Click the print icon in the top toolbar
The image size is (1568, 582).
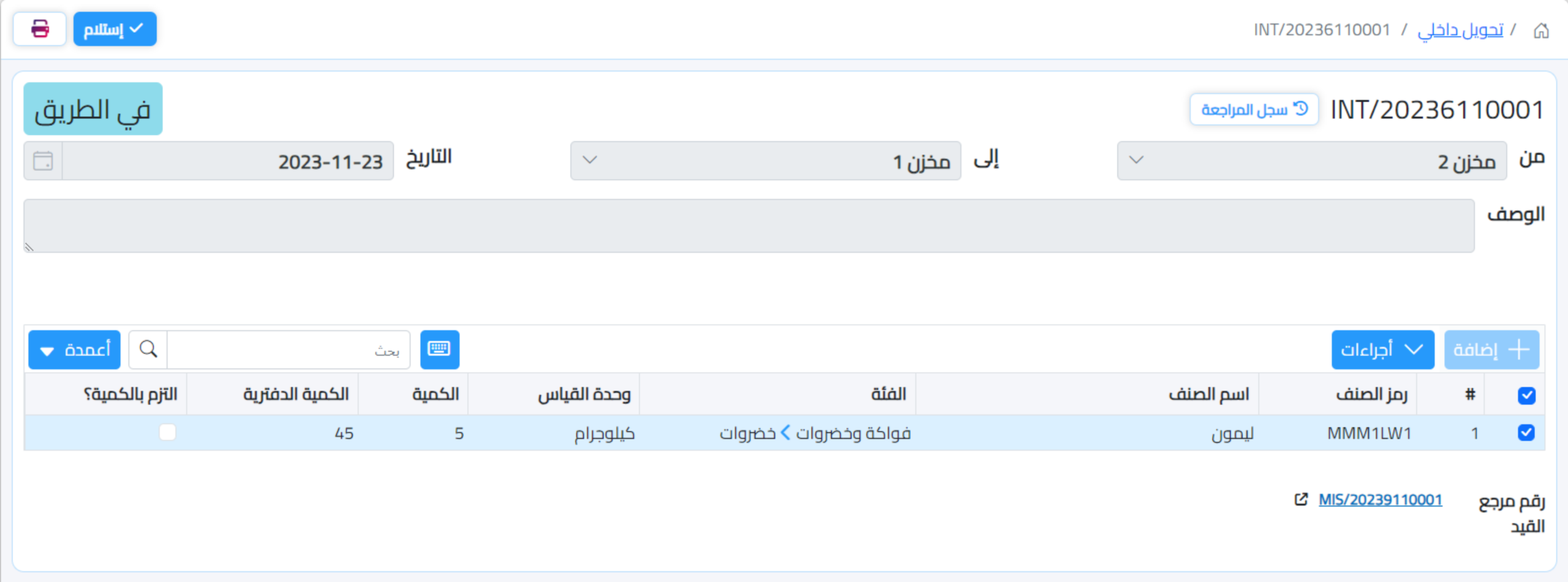click(x=40, y=28)
